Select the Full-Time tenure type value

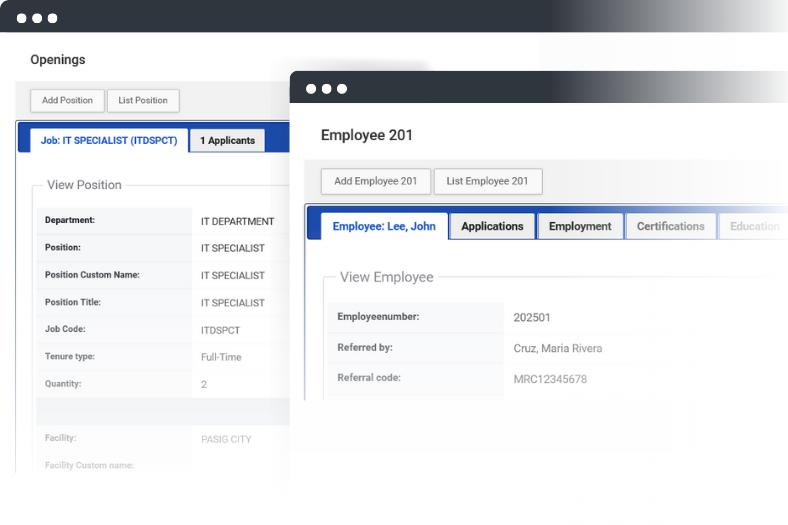[221, 357]
